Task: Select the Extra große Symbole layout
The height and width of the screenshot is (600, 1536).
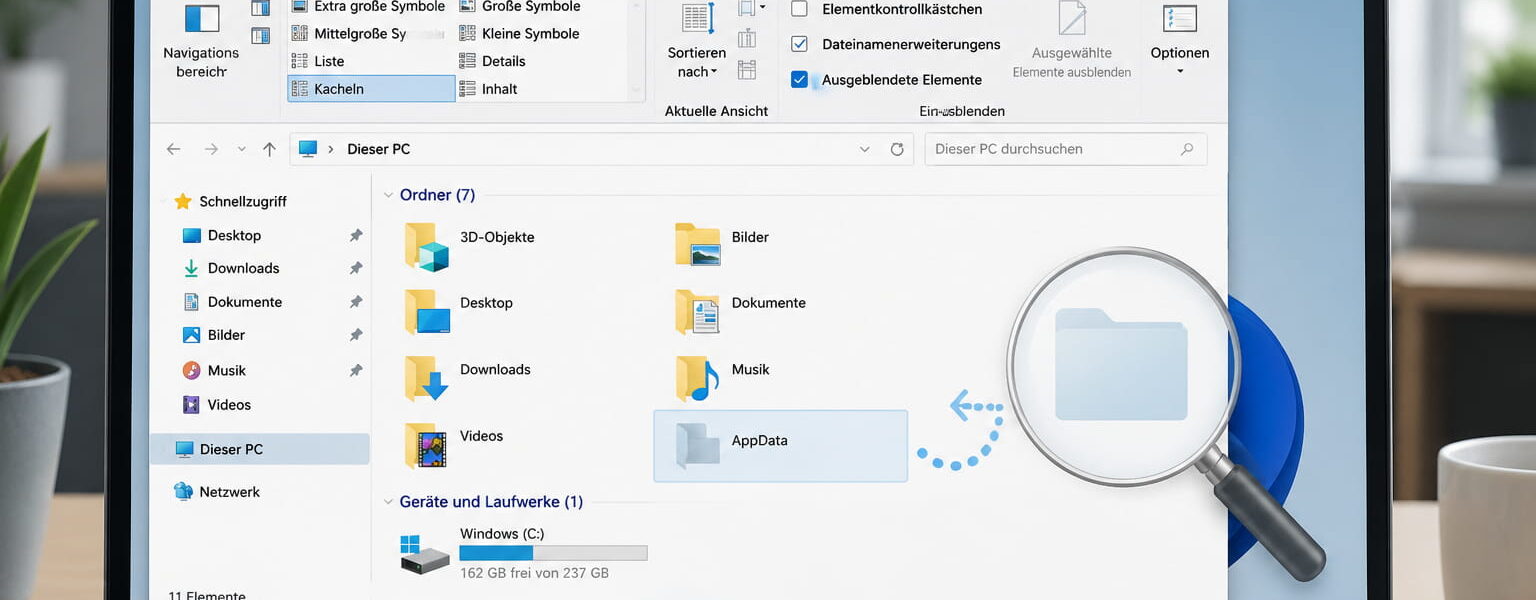Action: point(367,6)
